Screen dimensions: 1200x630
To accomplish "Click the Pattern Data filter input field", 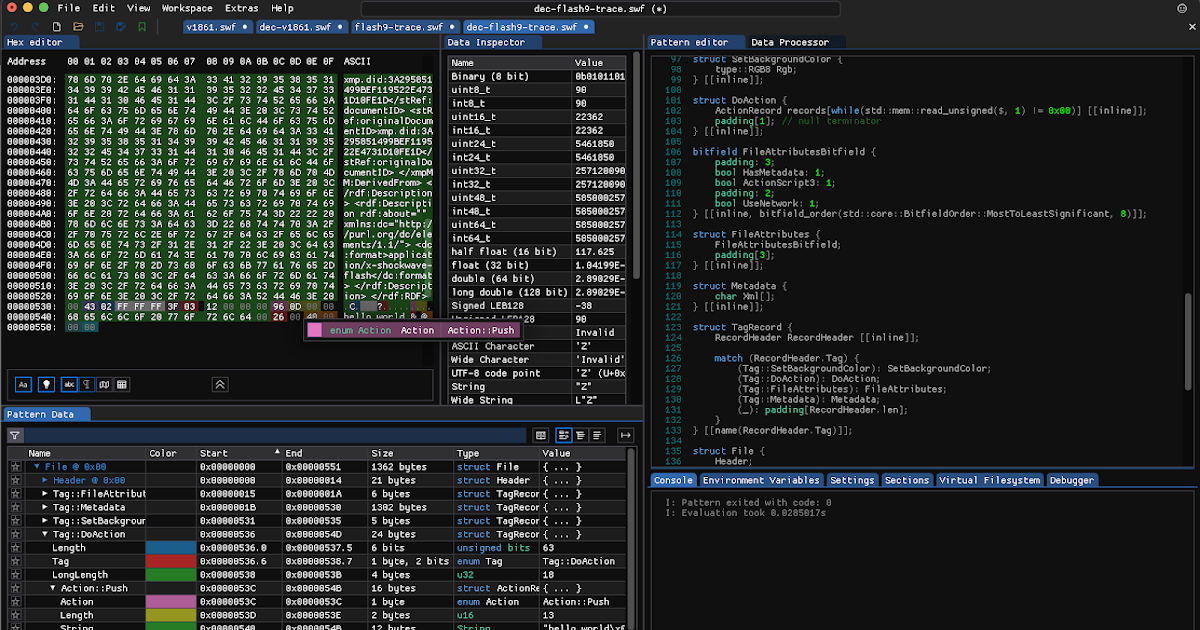I will pos(275,436).
